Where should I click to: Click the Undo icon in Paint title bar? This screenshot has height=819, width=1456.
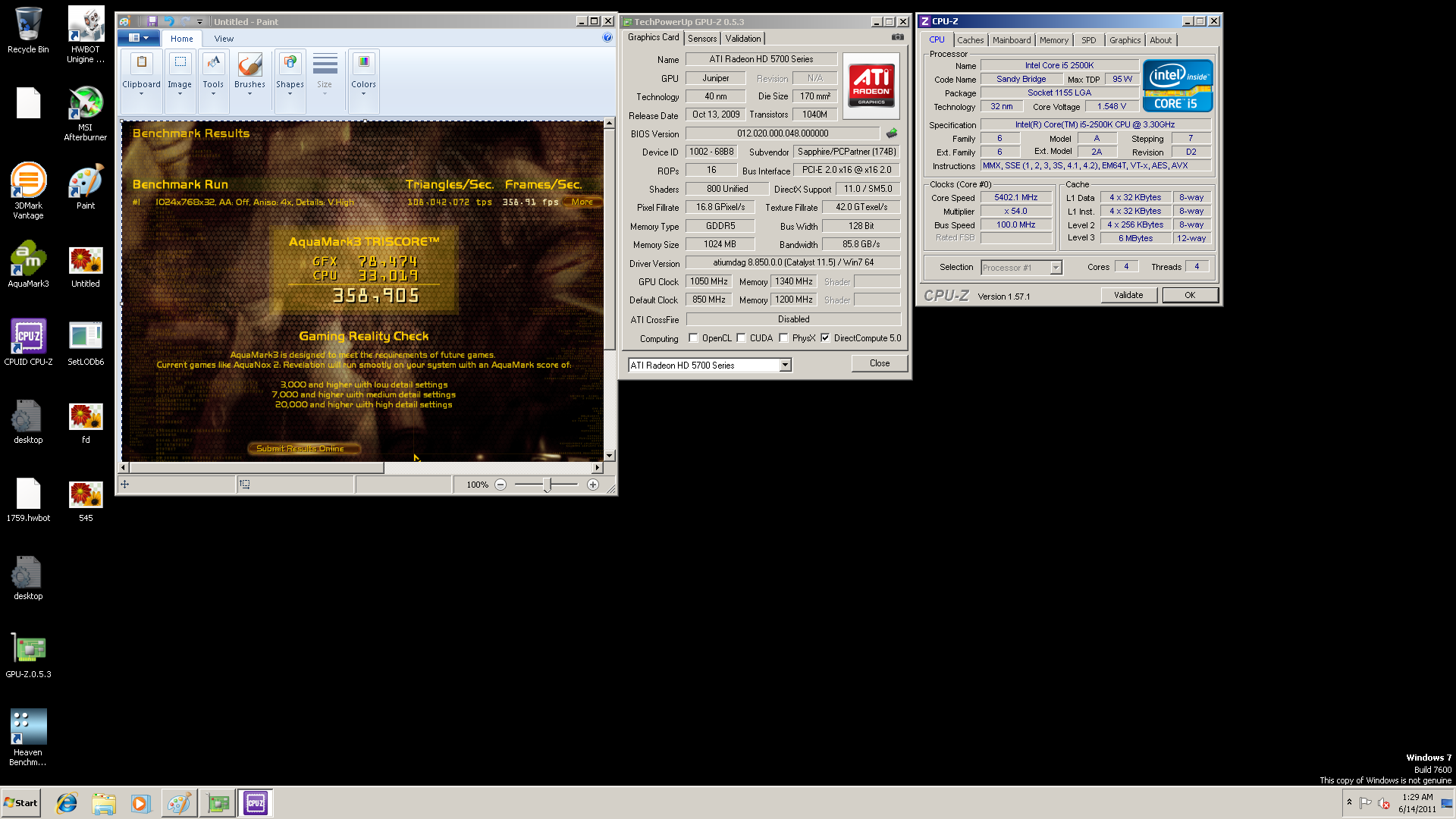point(168,21)
